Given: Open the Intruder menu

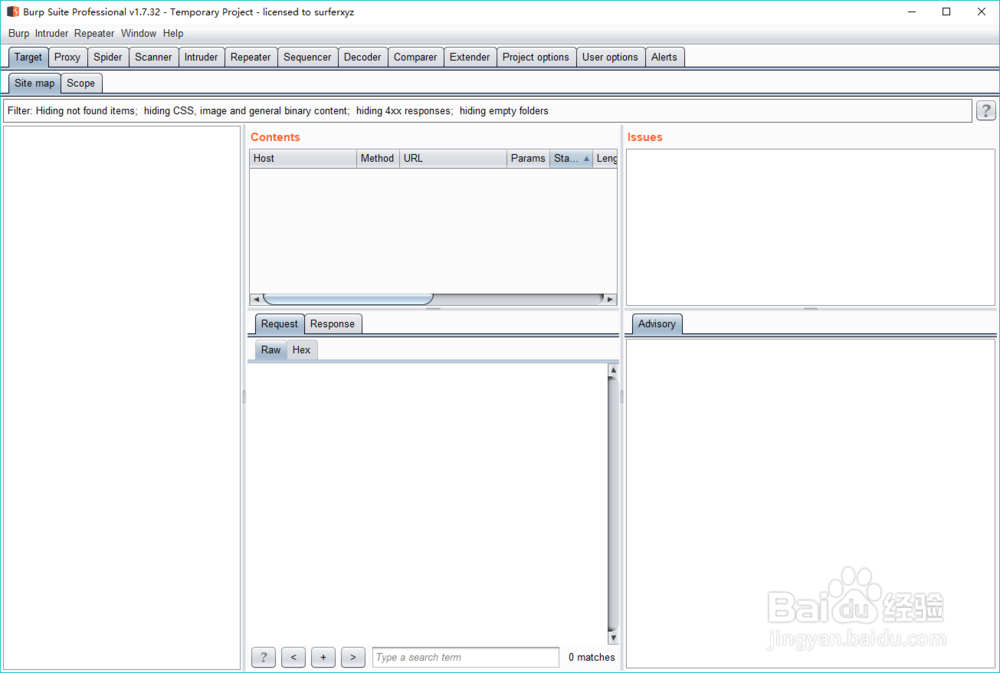Looking at the screenshot, I should pyautogui.click(x=52, y=33).
